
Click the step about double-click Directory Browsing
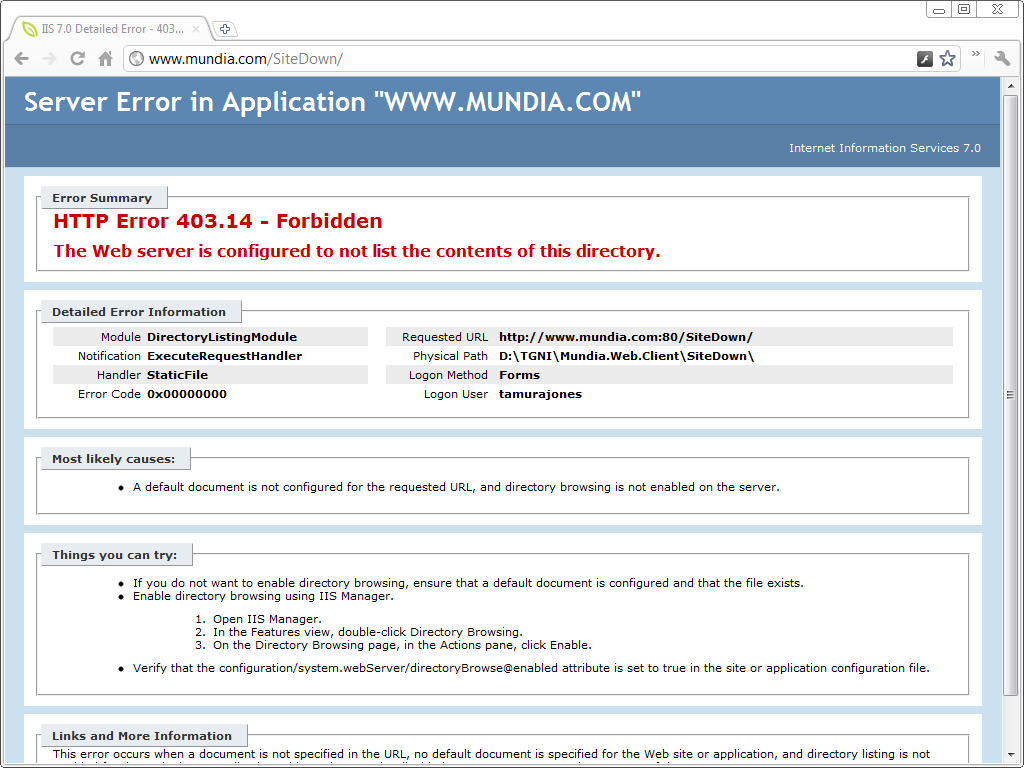tap(368, 632)
